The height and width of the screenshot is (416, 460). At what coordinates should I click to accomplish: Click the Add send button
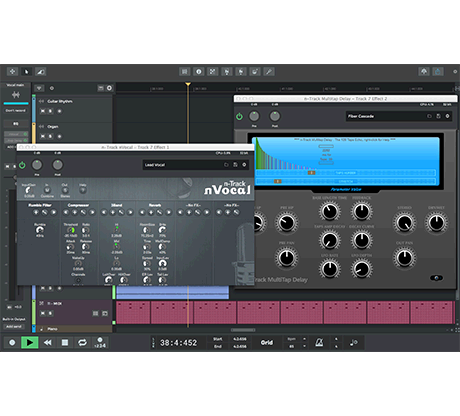(x=14, y=326)
